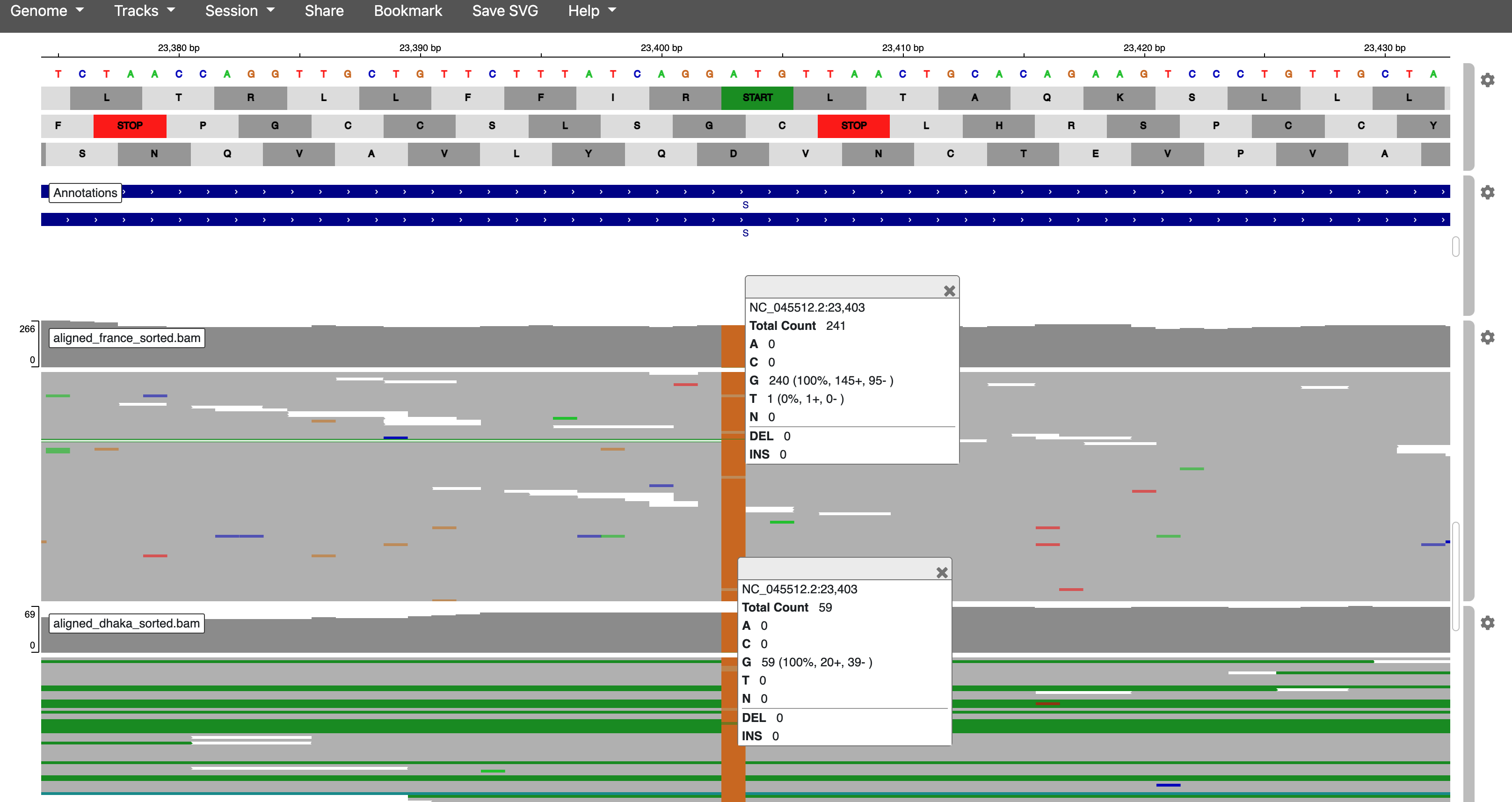Click the 23,420 bp ruler label

tap(1144, 48)
